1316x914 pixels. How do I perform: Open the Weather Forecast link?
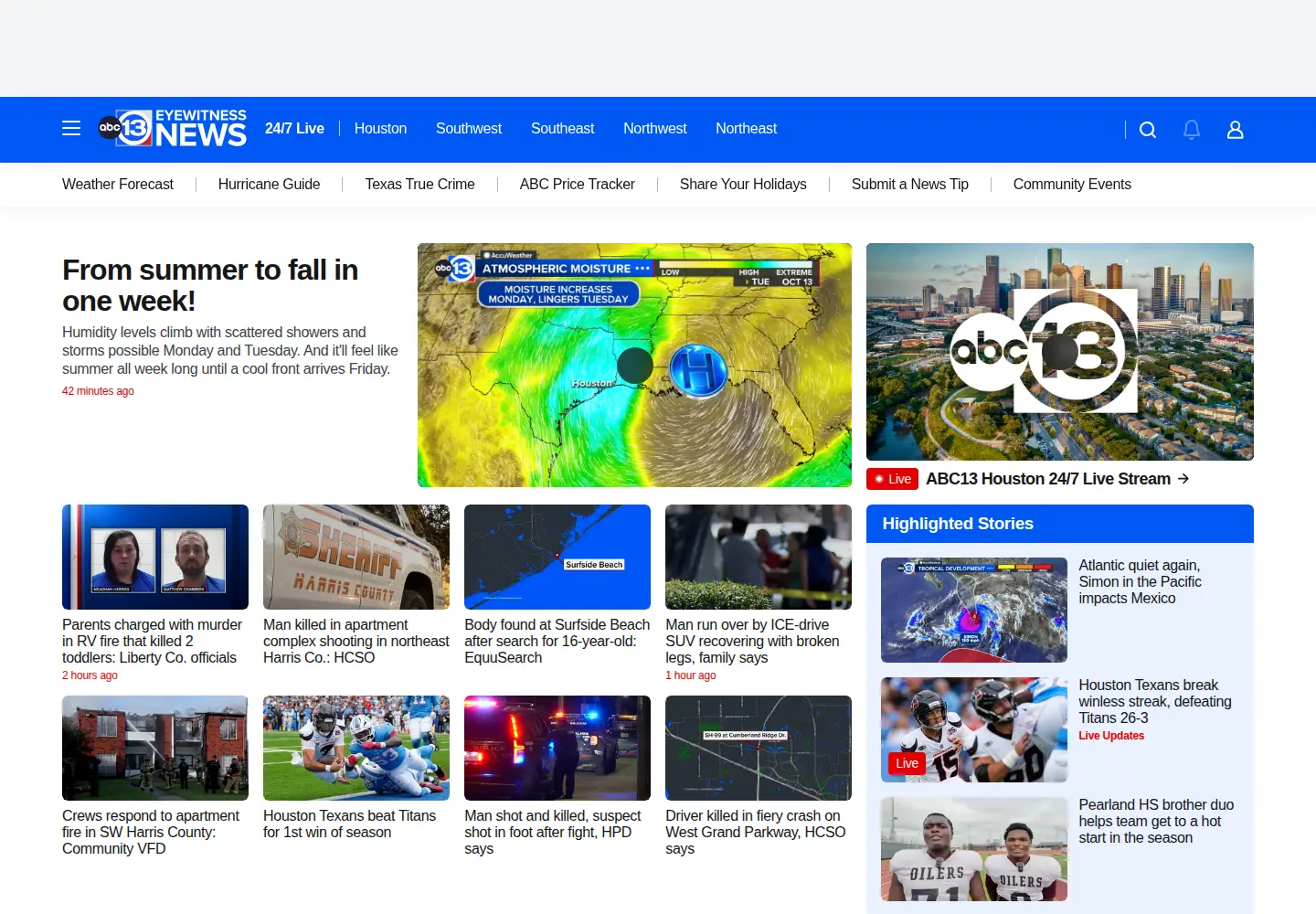pos(118,185)
